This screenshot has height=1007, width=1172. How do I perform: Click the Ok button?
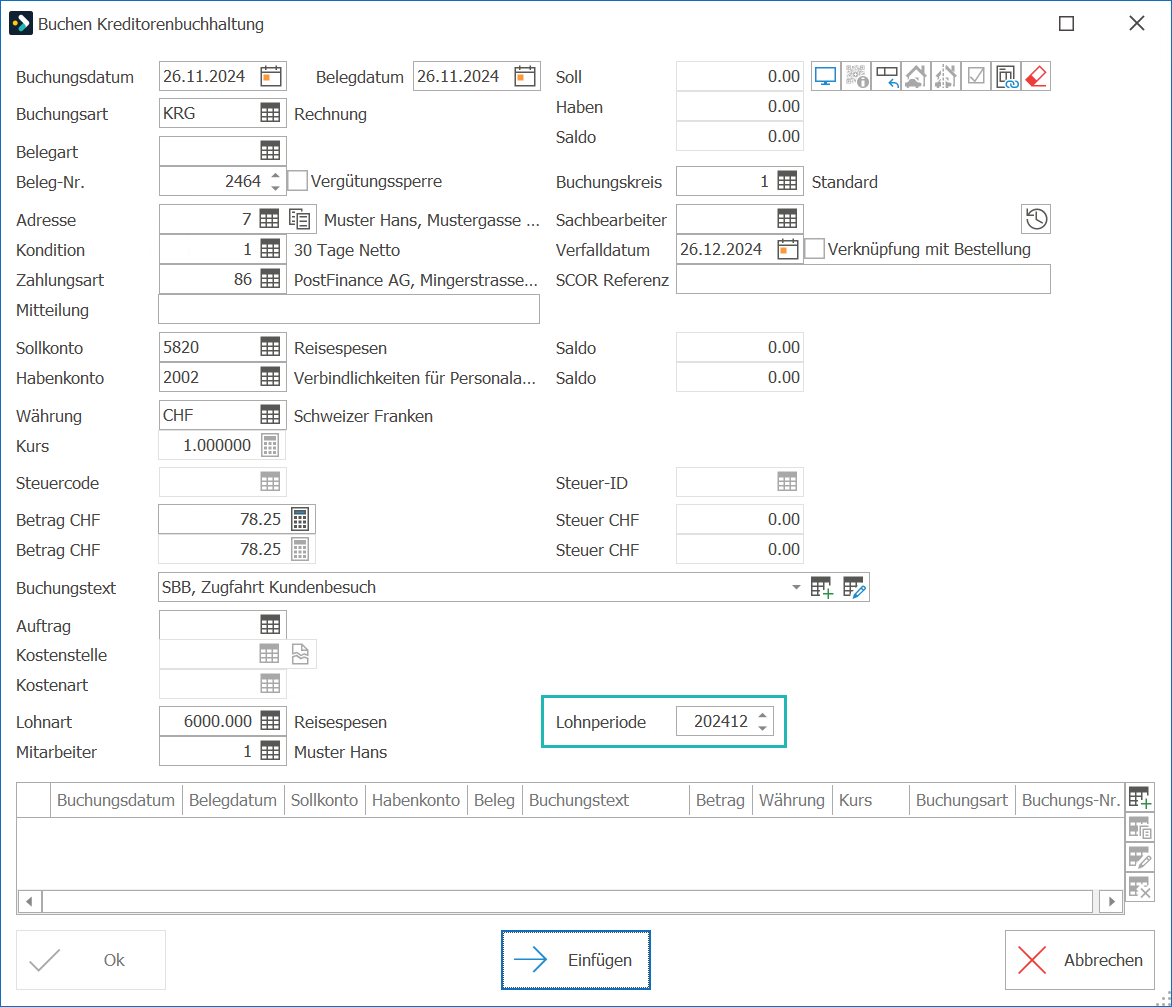point(91,960)
